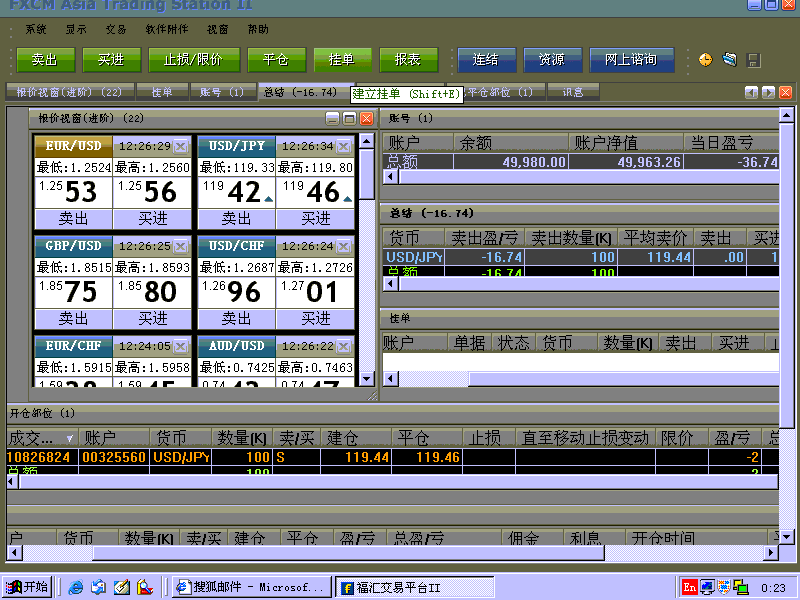800x600 pixels.
Task: Launch Internet Explorer from the quick launch bar
Action: pyautogui.click(x=75, y=587)
